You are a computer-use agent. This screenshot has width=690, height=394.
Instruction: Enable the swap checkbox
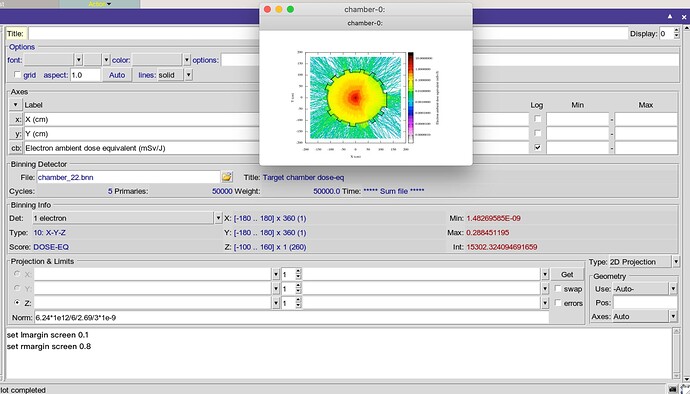tap(558, 289)
